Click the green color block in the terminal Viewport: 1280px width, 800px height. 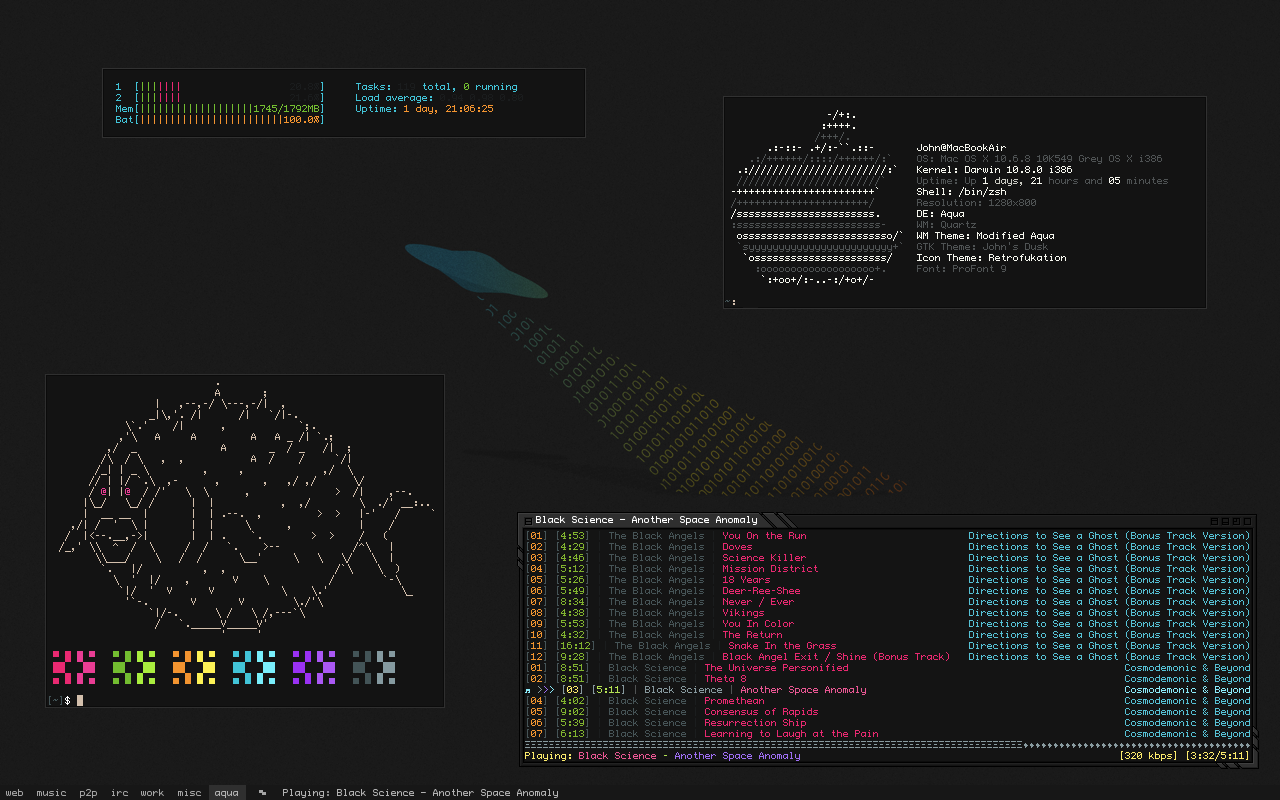pyautogui.click(x=134, y=667)
